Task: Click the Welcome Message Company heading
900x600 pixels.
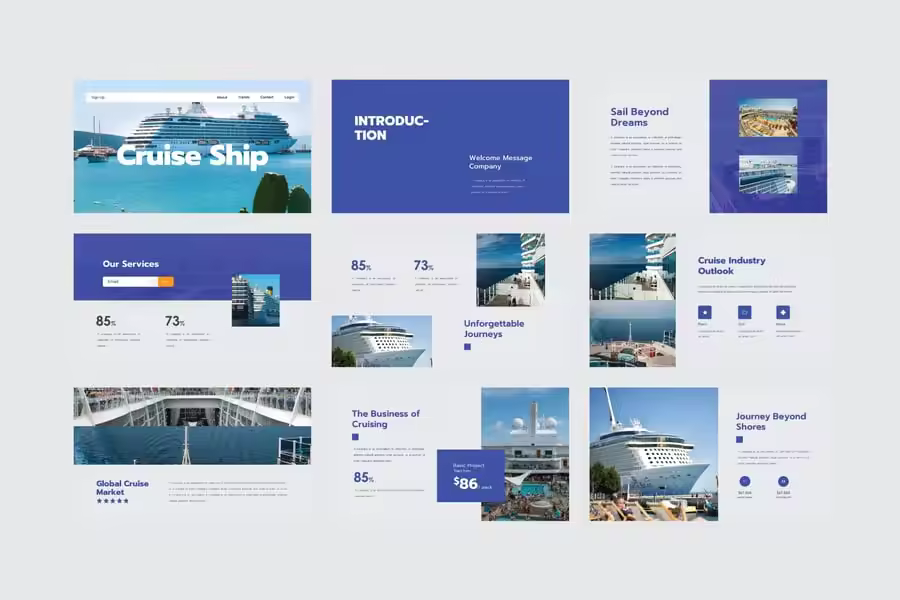Action: click(x=500, y=161)
